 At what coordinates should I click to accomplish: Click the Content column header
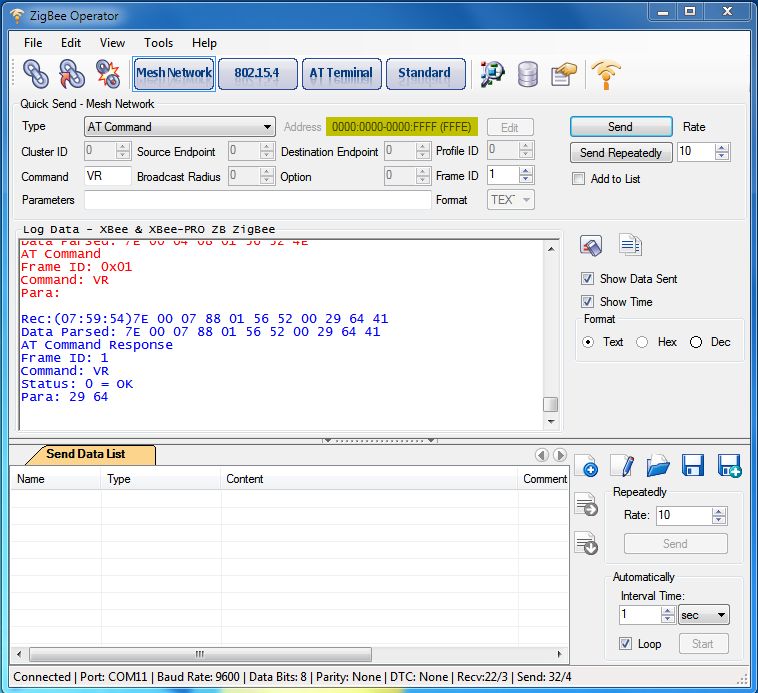pos(369,479)
